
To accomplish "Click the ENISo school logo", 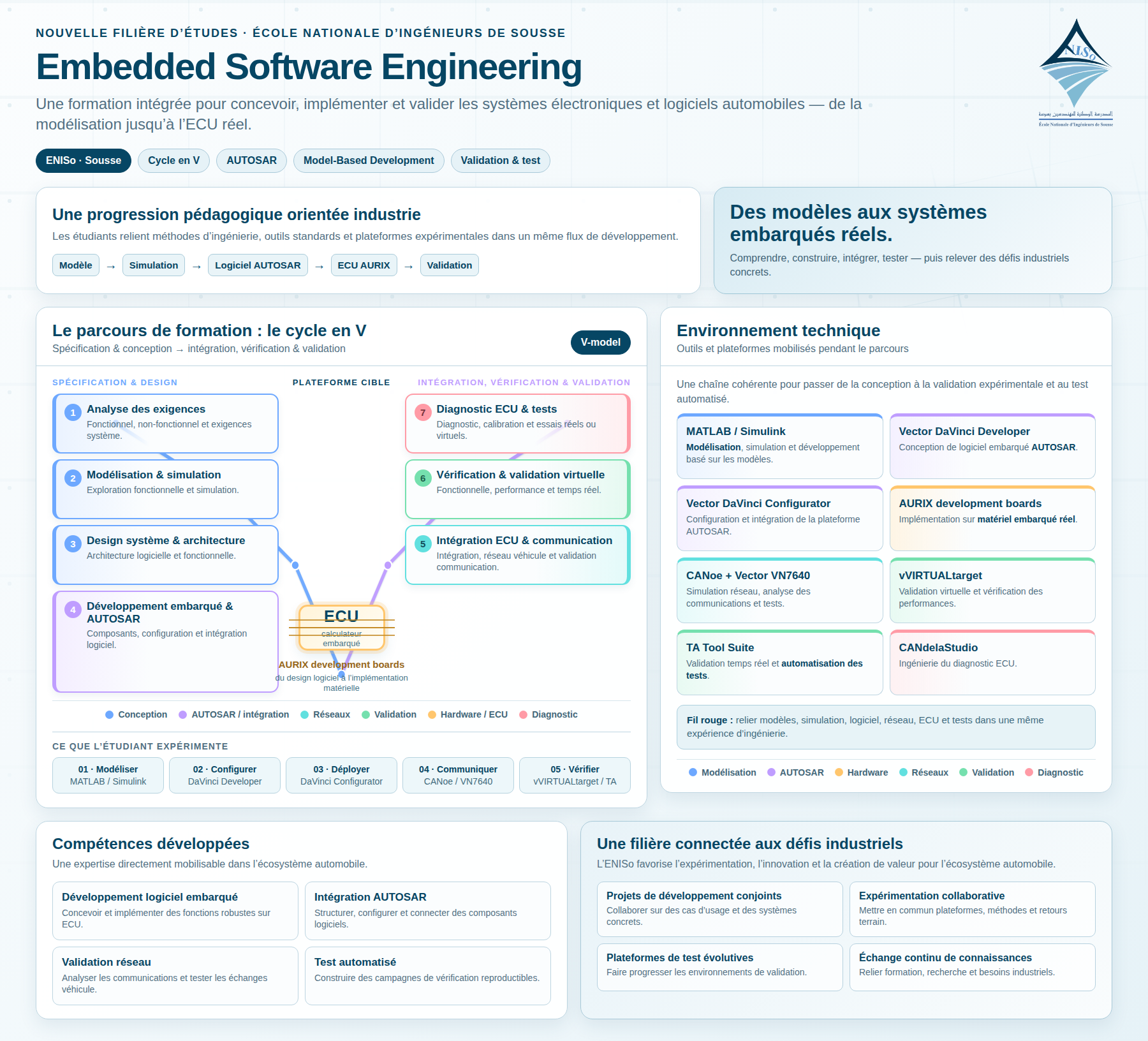I will point(1076,73).
